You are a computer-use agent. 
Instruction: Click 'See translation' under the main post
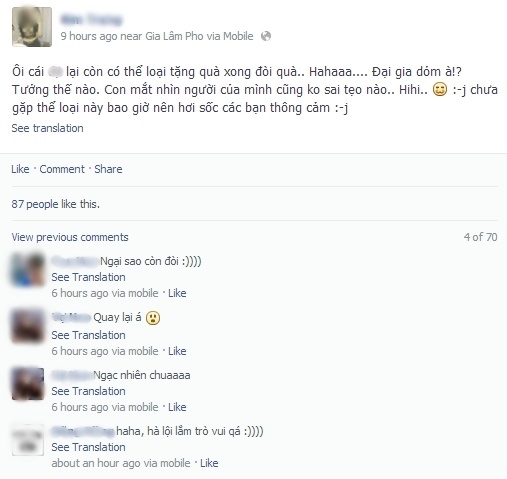(47, 128)
